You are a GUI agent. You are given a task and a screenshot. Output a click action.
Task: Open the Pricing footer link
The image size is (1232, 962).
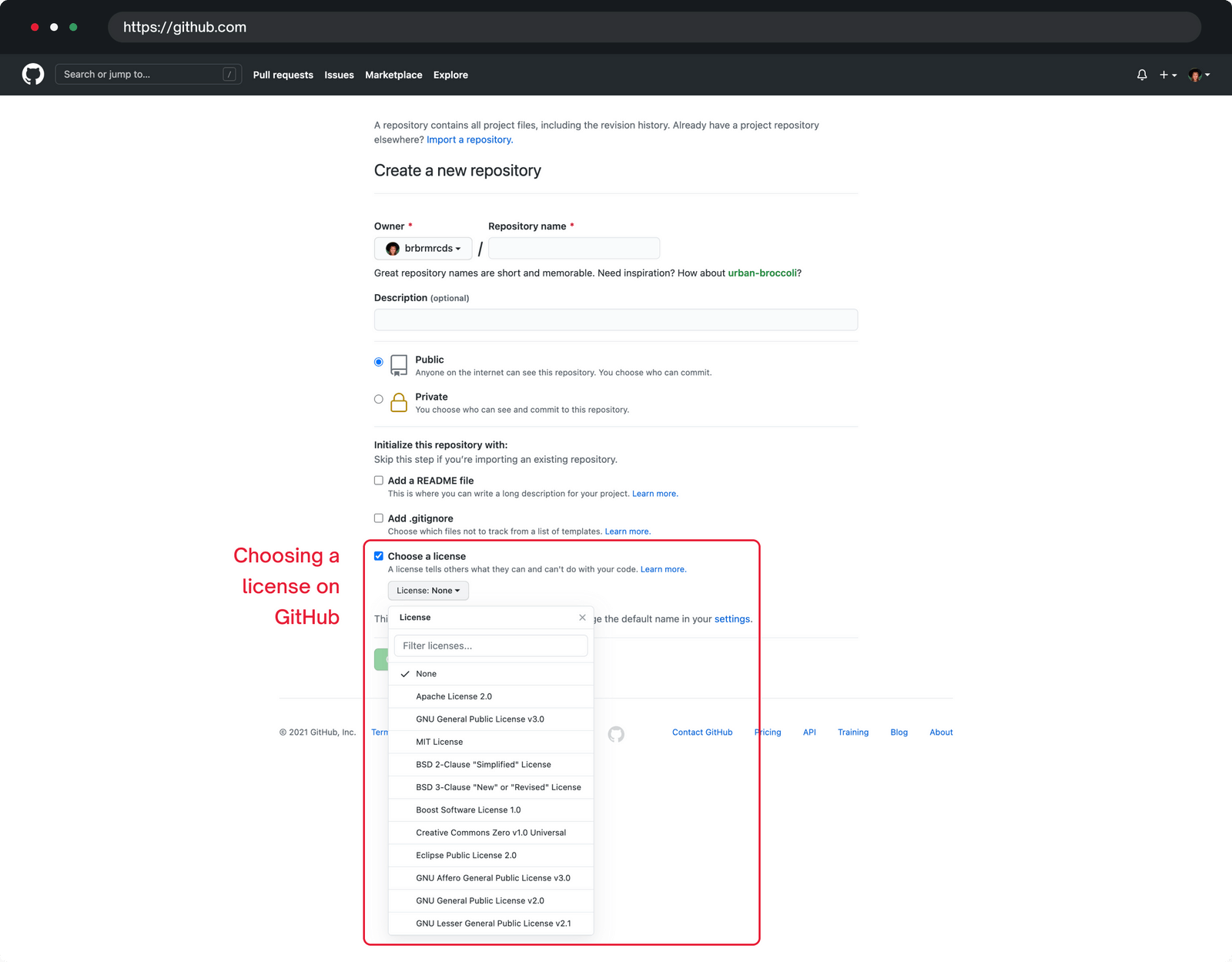pyautogui.click(x=768, y=732)
